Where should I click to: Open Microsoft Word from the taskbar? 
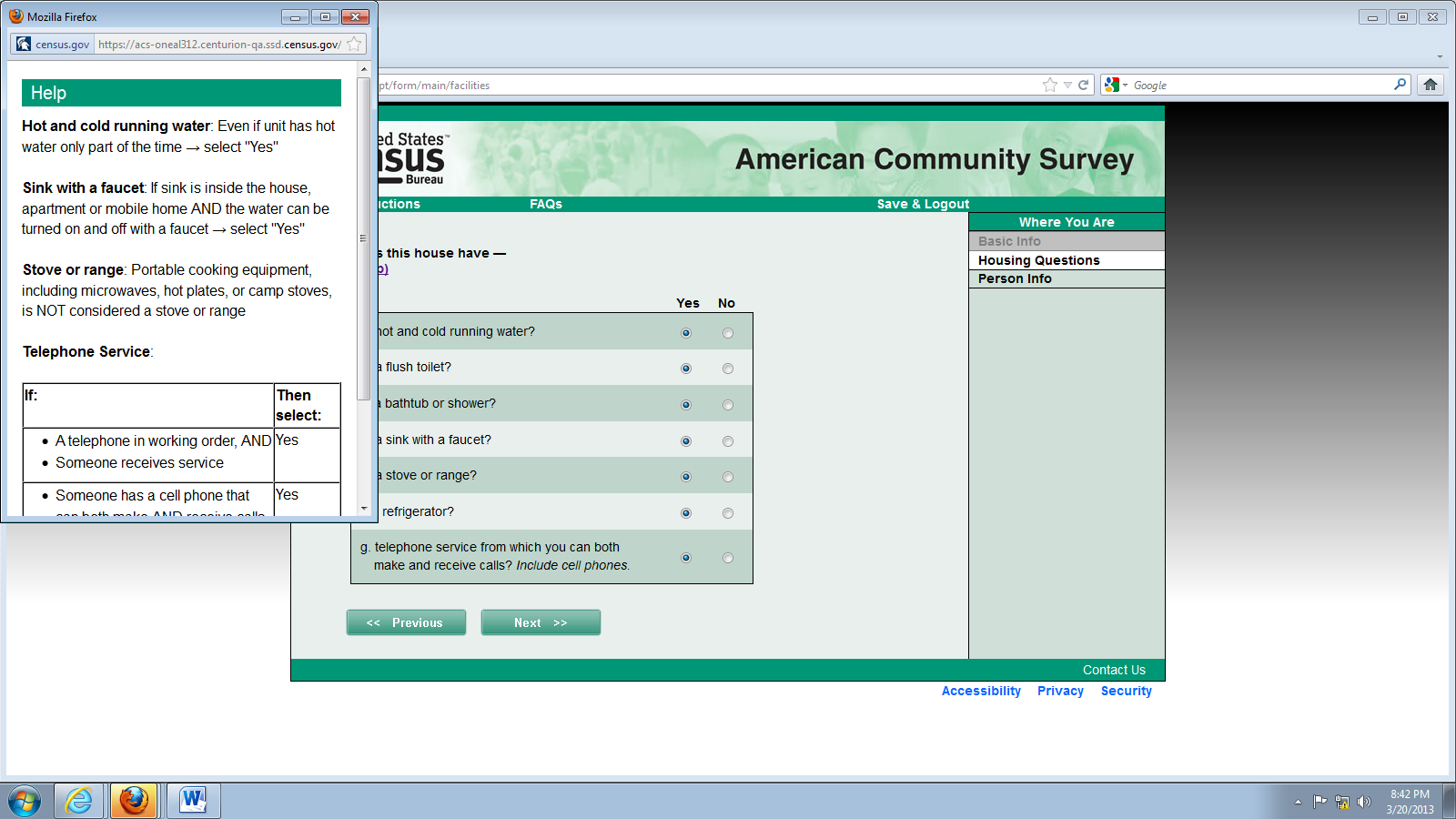[x=193, y=801]
